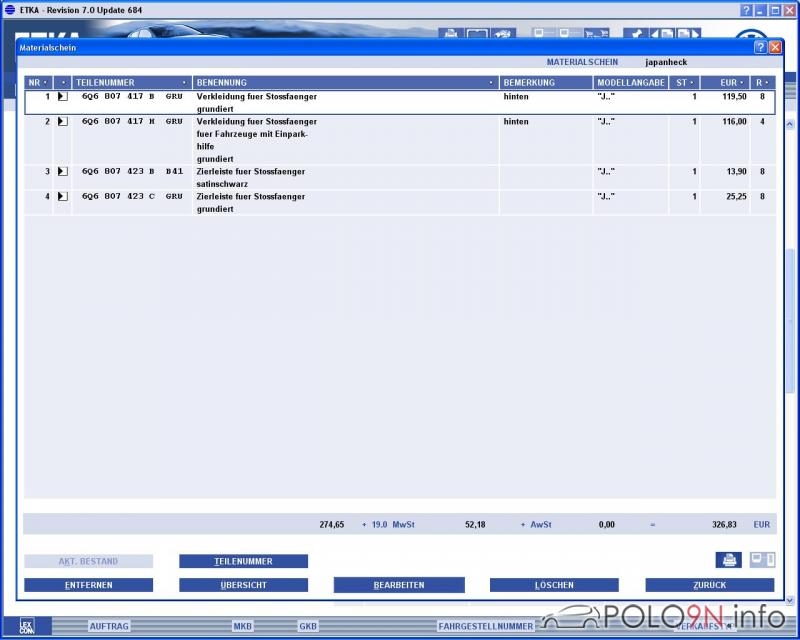Sort by the BENENNUNG column header

pos(345,82)
